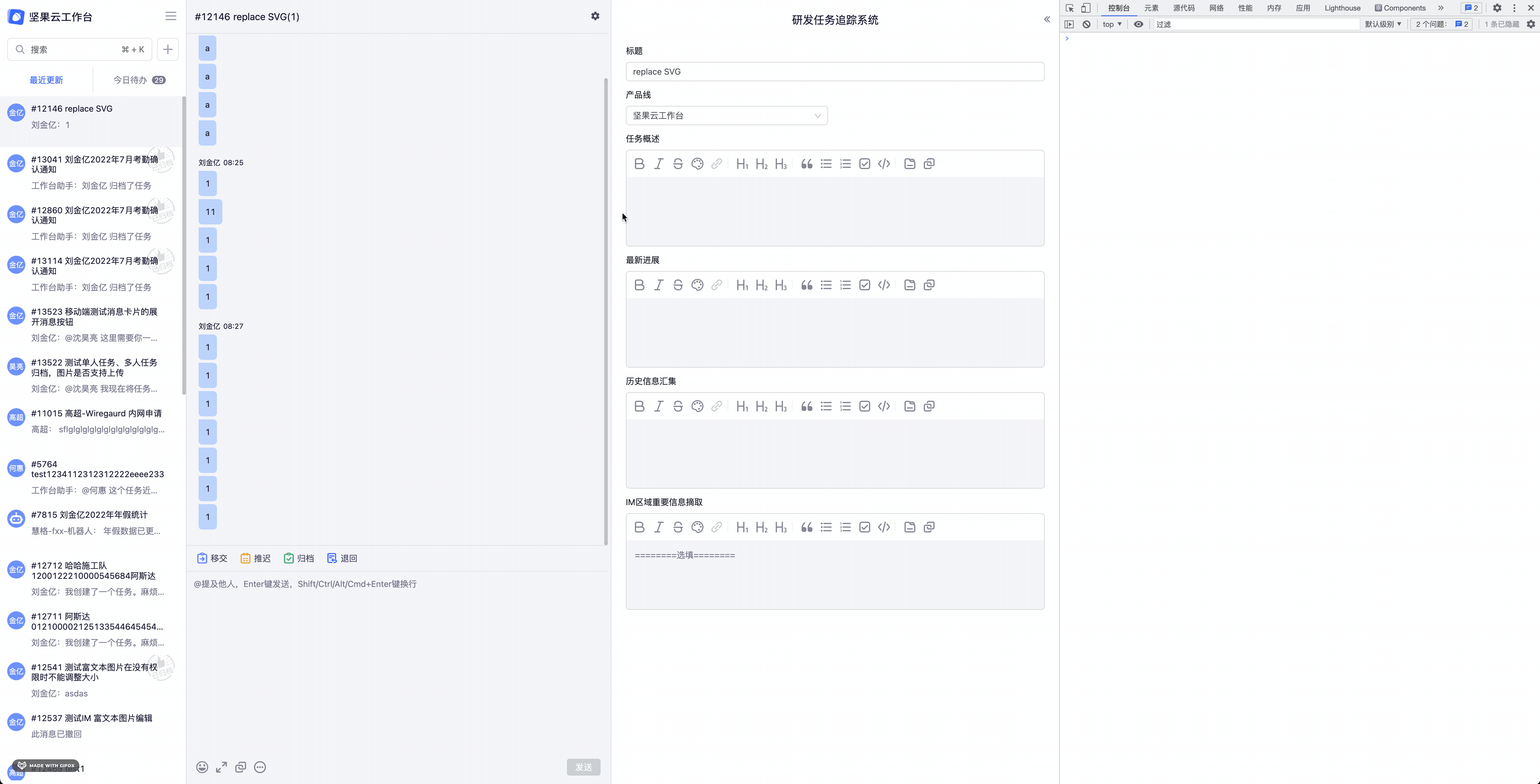Collapse the 研发任务追踪系统 panel
The height and width of the screenshot is (784, 1540).
coord(1047,20)
